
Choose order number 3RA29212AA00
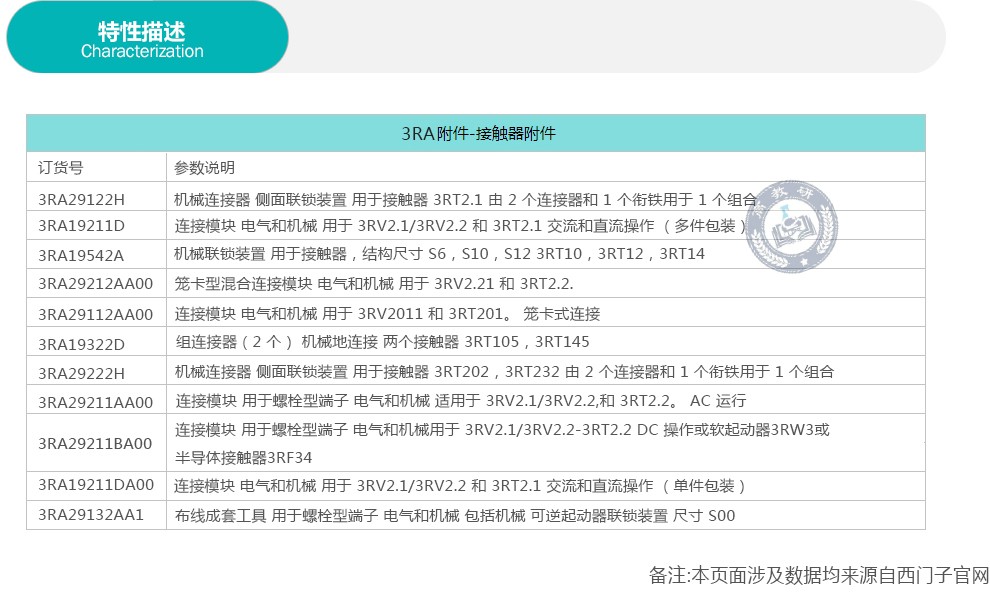pos(96,283)
